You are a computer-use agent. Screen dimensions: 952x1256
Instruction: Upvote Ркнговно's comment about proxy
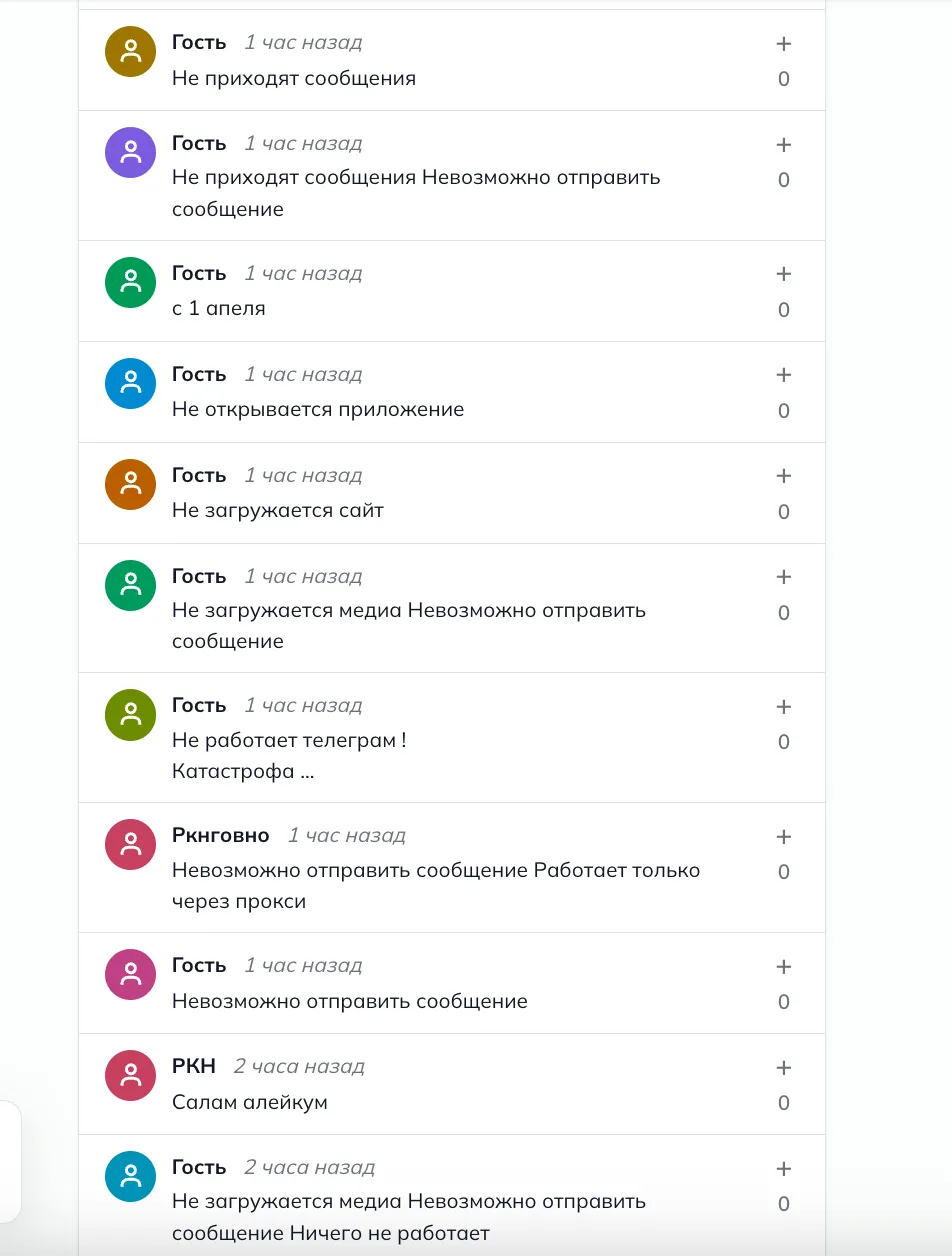pos(784,837)
